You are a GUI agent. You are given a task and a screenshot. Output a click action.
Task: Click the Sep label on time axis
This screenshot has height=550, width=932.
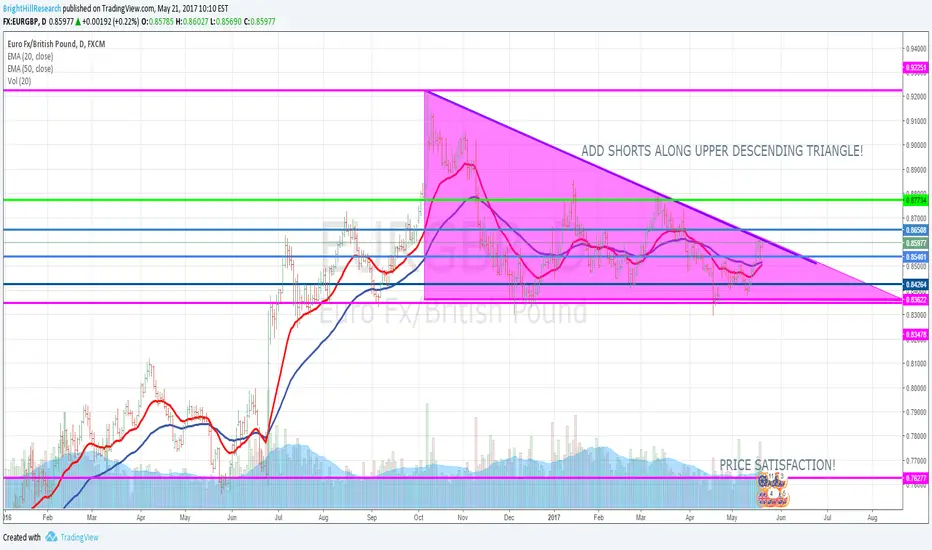(x=372, y=518)
